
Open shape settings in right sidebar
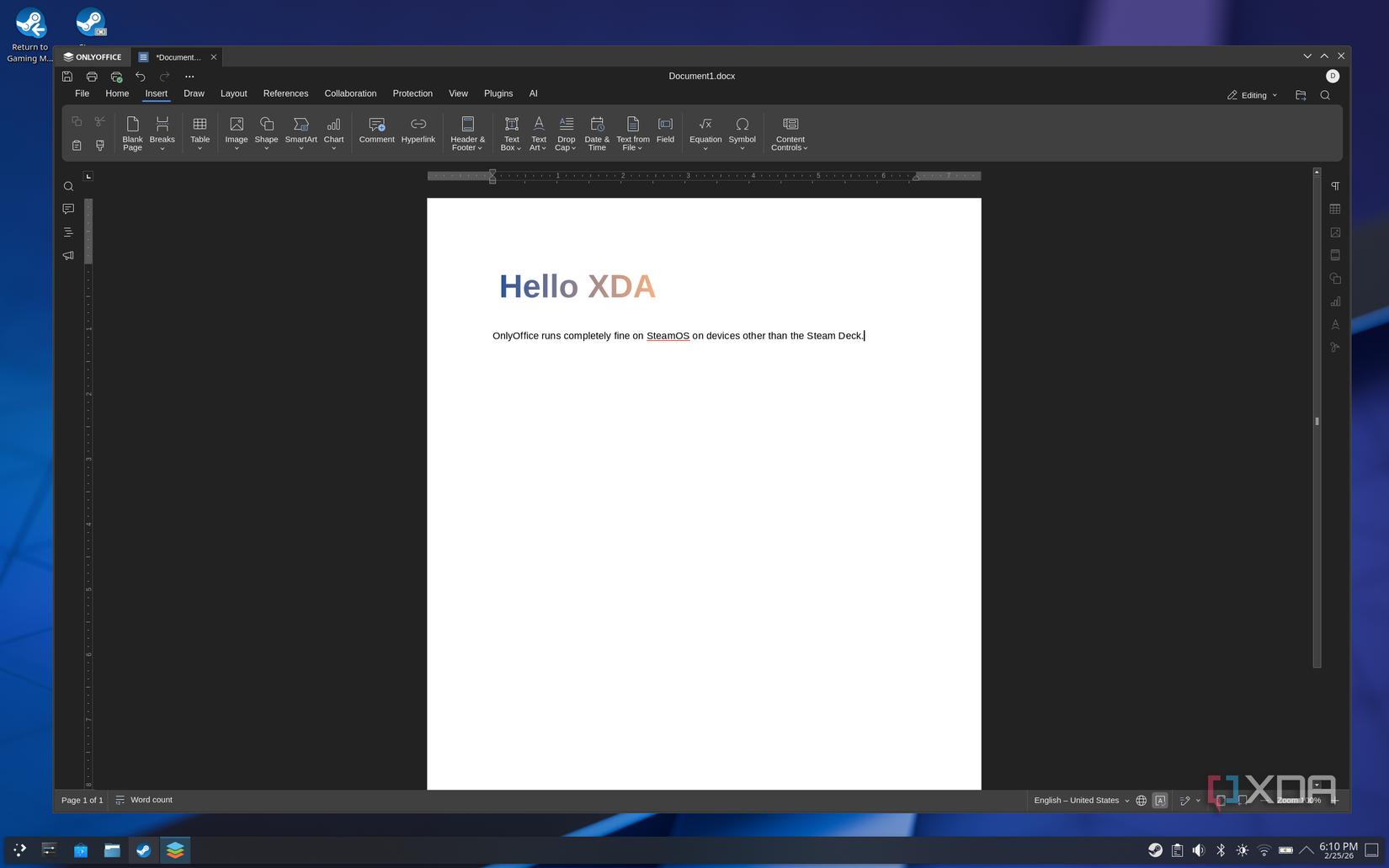coord(1335,279)
